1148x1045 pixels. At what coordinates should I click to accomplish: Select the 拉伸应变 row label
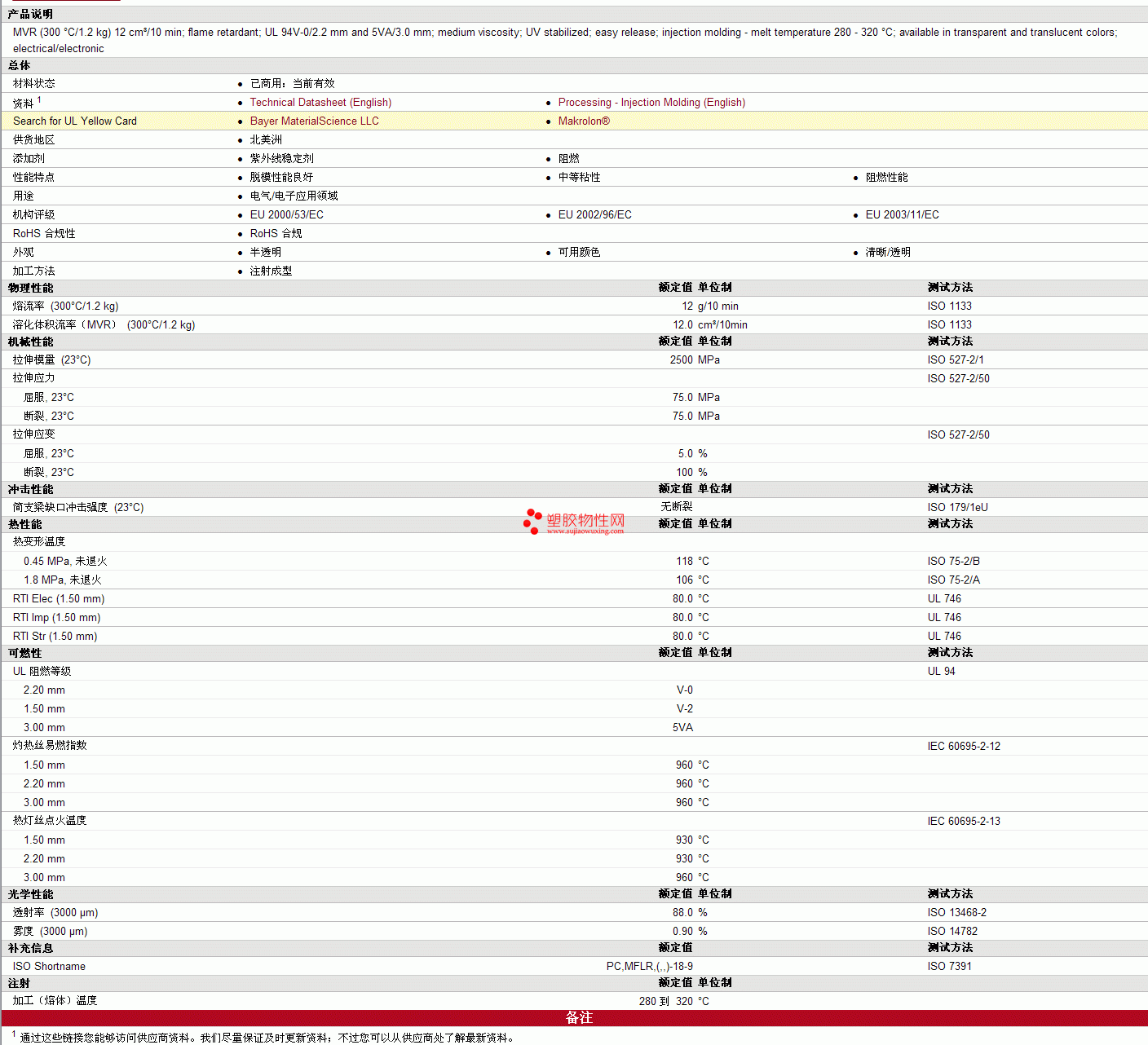click(x=34, y=435)
